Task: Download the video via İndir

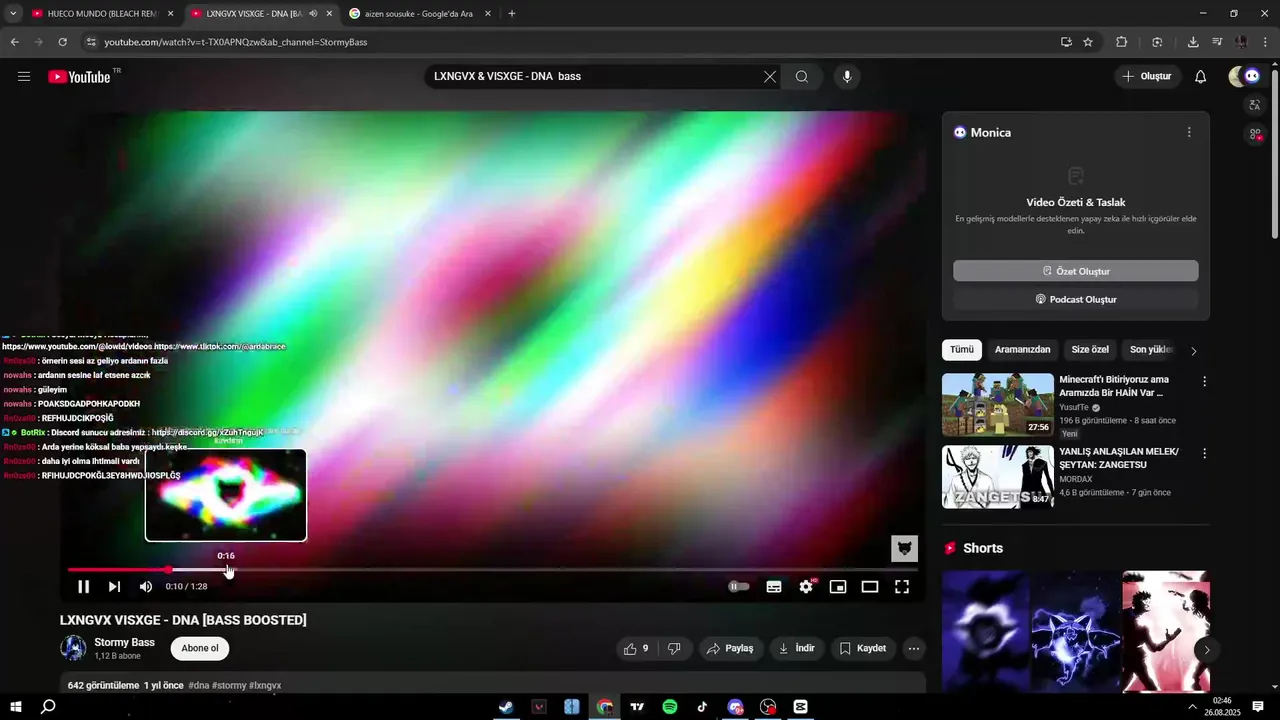Action: coord(797,648)
